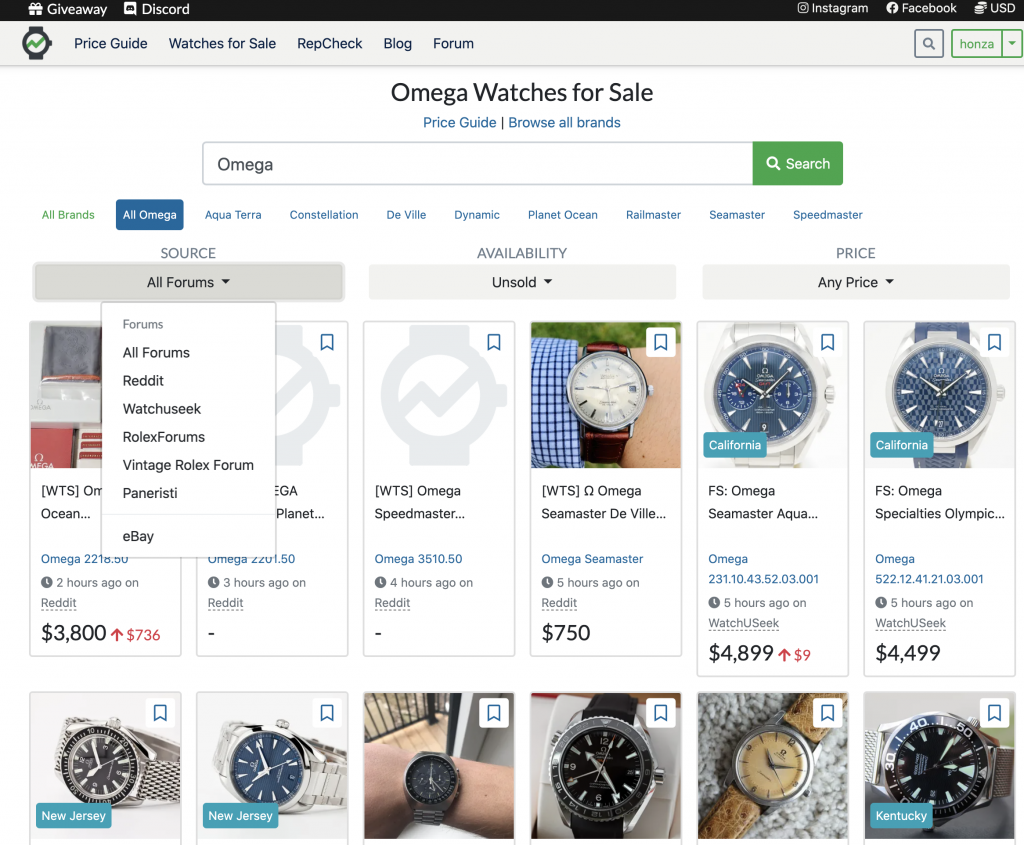Screen dimensions: 1024x845
Task: Click the Kentucky location tag
Action: (x=901, y=816)
